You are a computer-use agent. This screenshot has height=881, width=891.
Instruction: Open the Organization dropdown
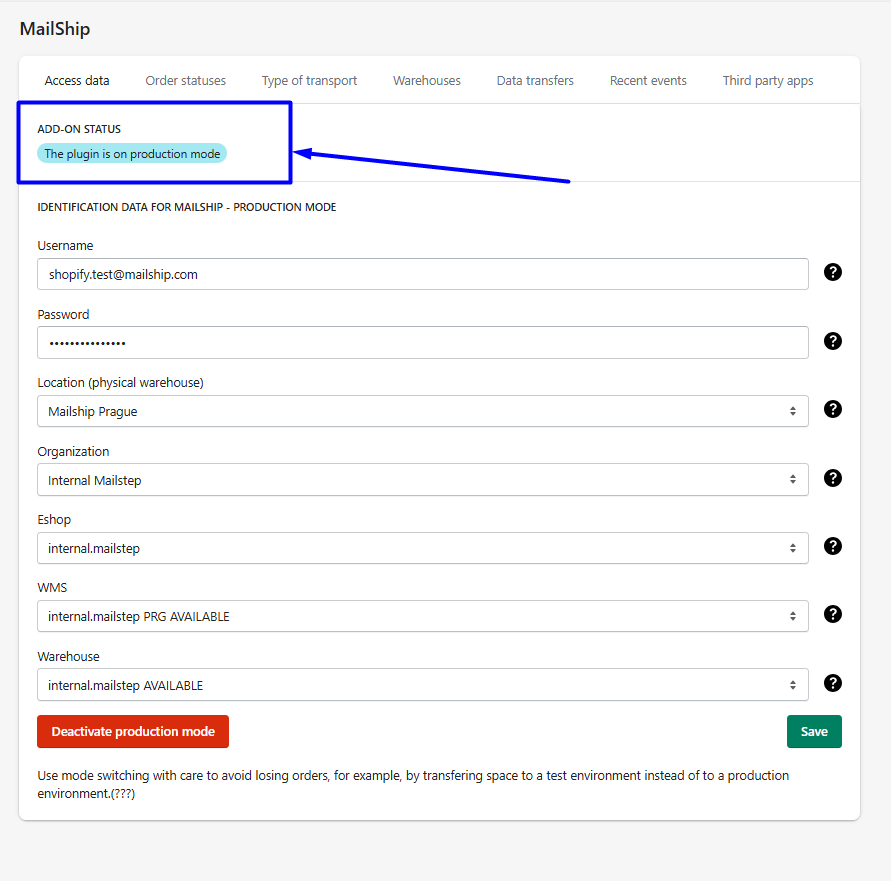422,480
